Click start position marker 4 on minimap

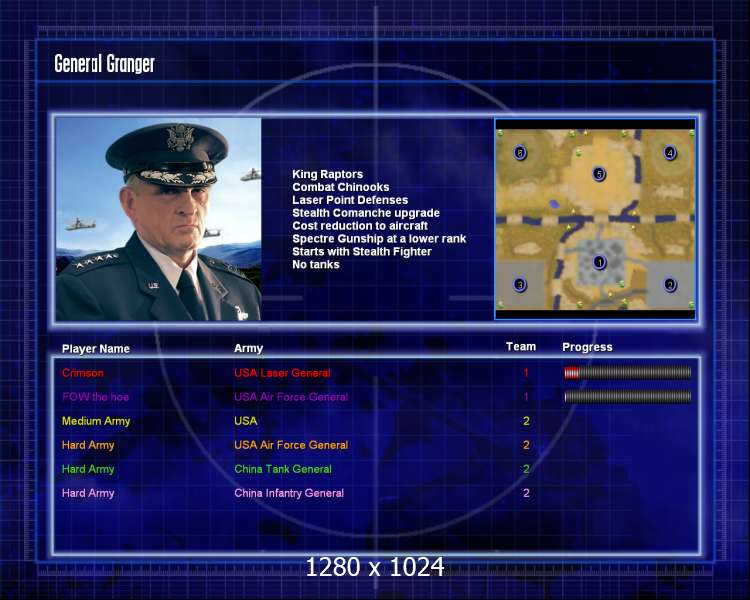[x=670, y=153]
